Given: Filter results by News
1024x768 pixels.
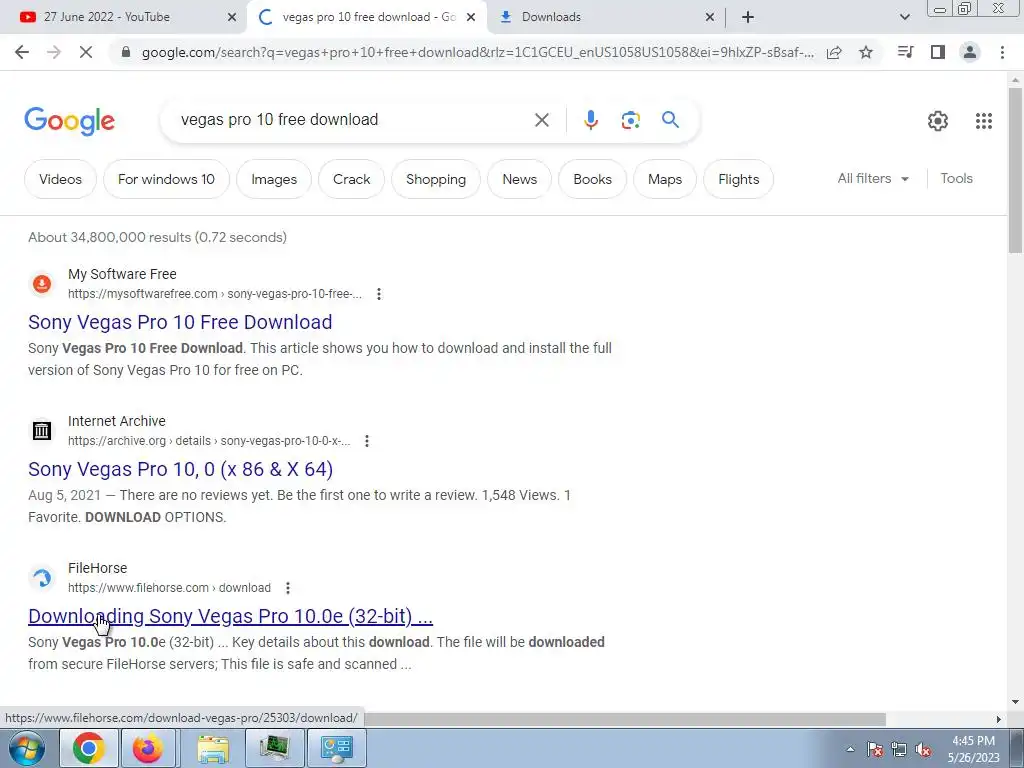Looking at the screenshot, I should (519, 179).
